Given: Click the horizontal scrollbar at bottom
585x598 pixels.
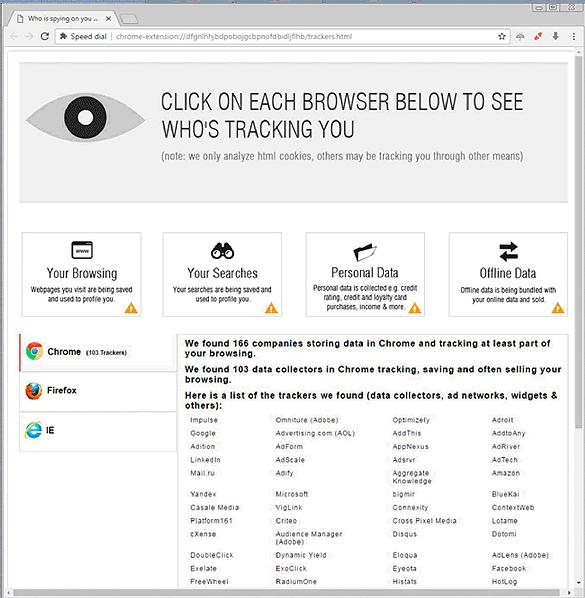Looking at the screenshot, I should tap(287, 593).
